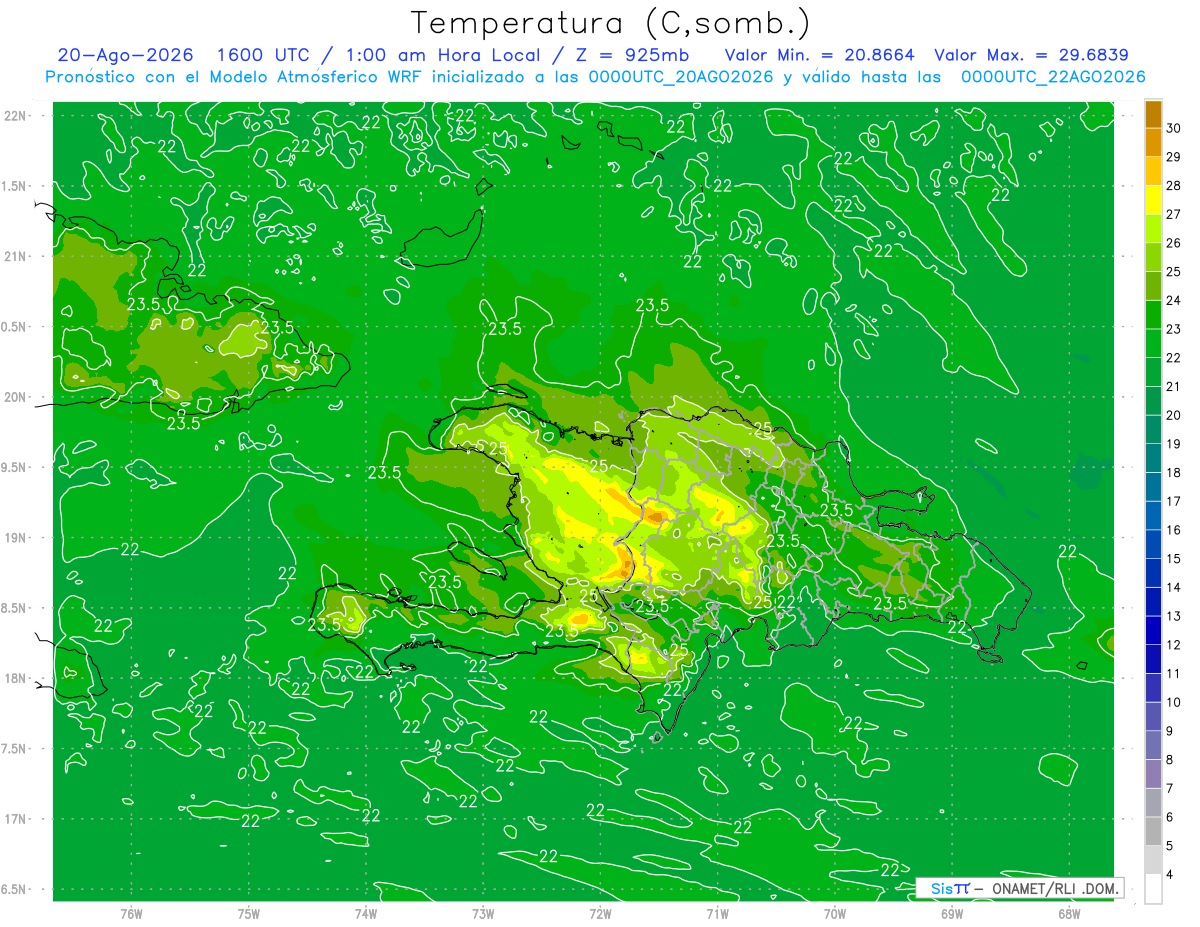Click the 71W longitude axis label

tap(717, 913)
